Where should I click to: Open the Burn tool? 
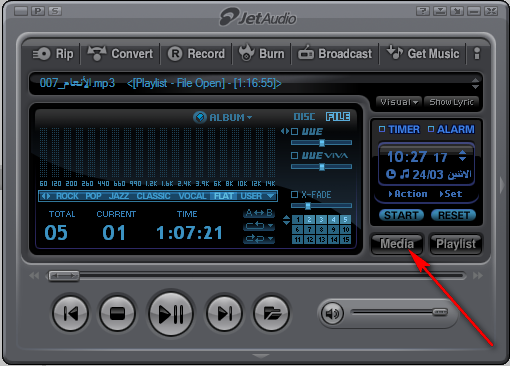262,54
